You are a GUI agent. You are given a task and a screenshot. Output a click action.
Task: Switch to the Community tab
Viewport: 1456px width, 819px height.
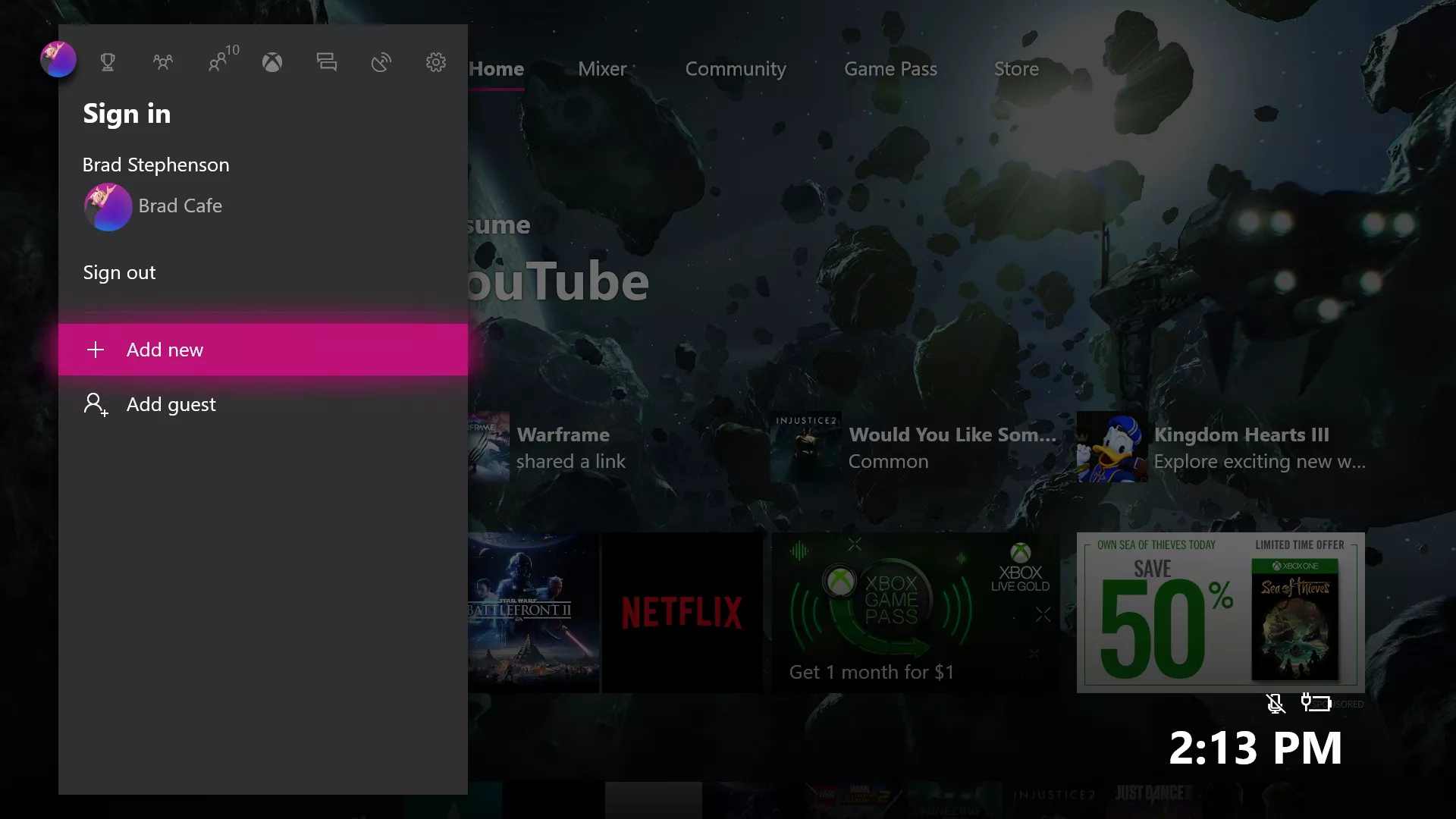pyautogui.click(x=736, y=69)
